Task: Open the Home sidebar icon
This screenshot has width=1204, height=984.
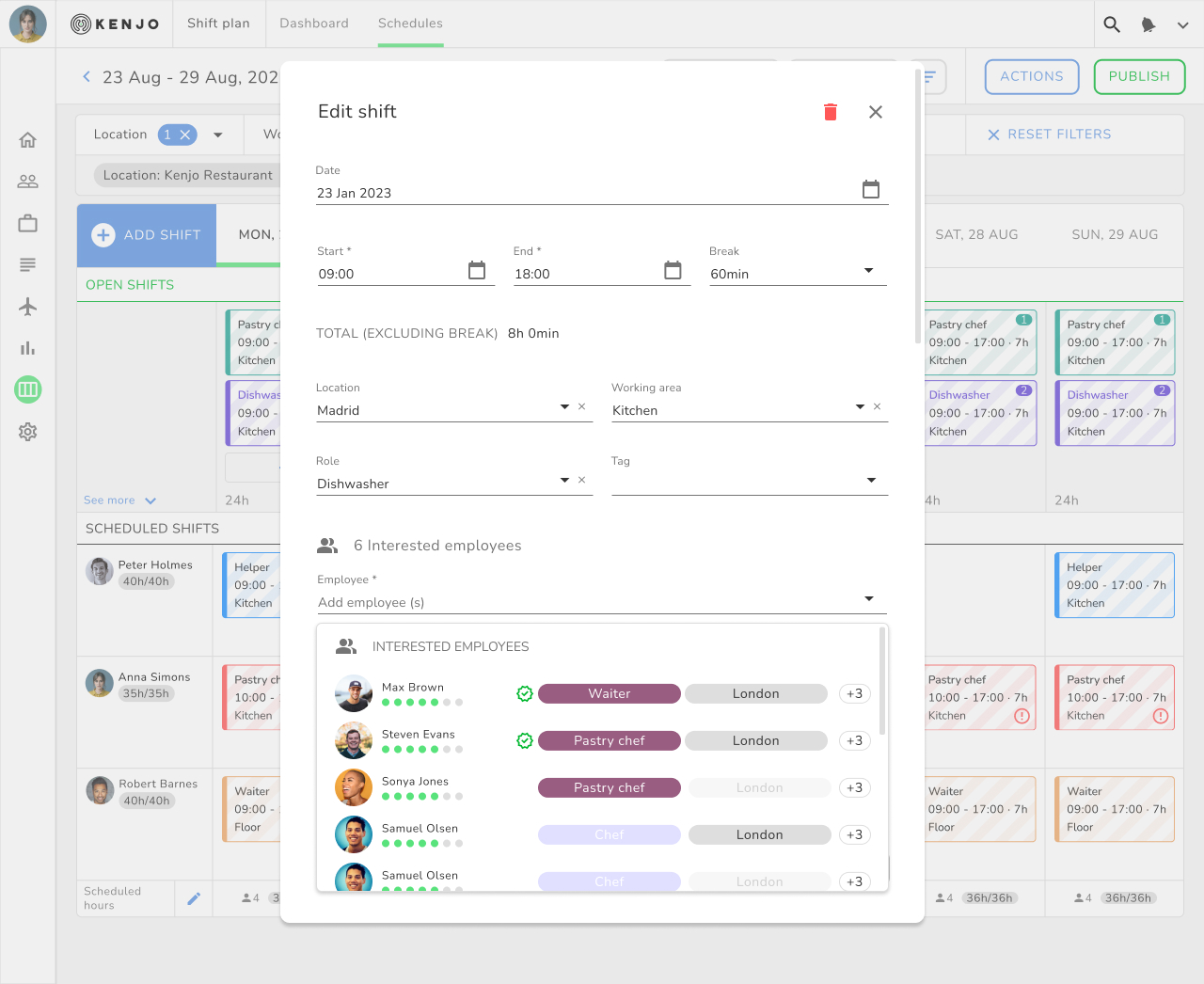Action: (27, 139)
